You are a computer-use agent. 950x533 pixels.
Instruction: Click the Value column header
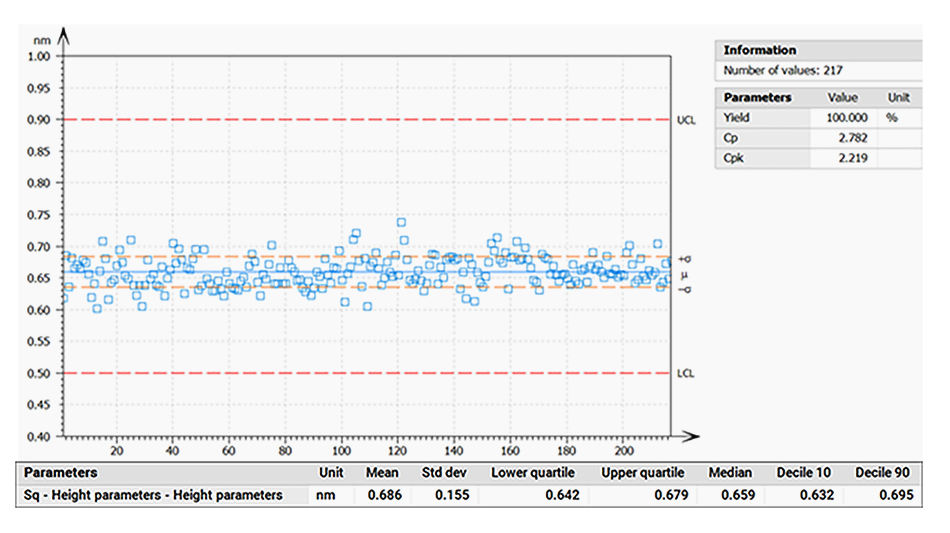point(843,98)
